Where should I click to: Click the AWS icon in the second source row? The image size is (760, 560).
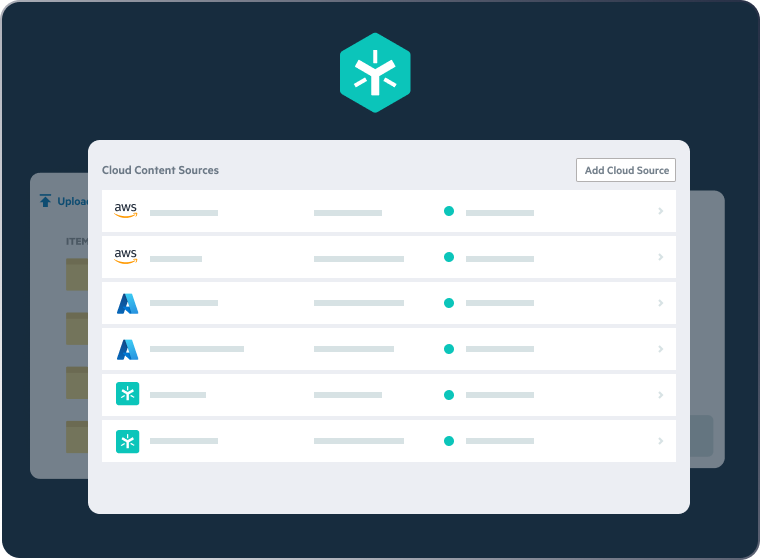click(x=126, y=256)
